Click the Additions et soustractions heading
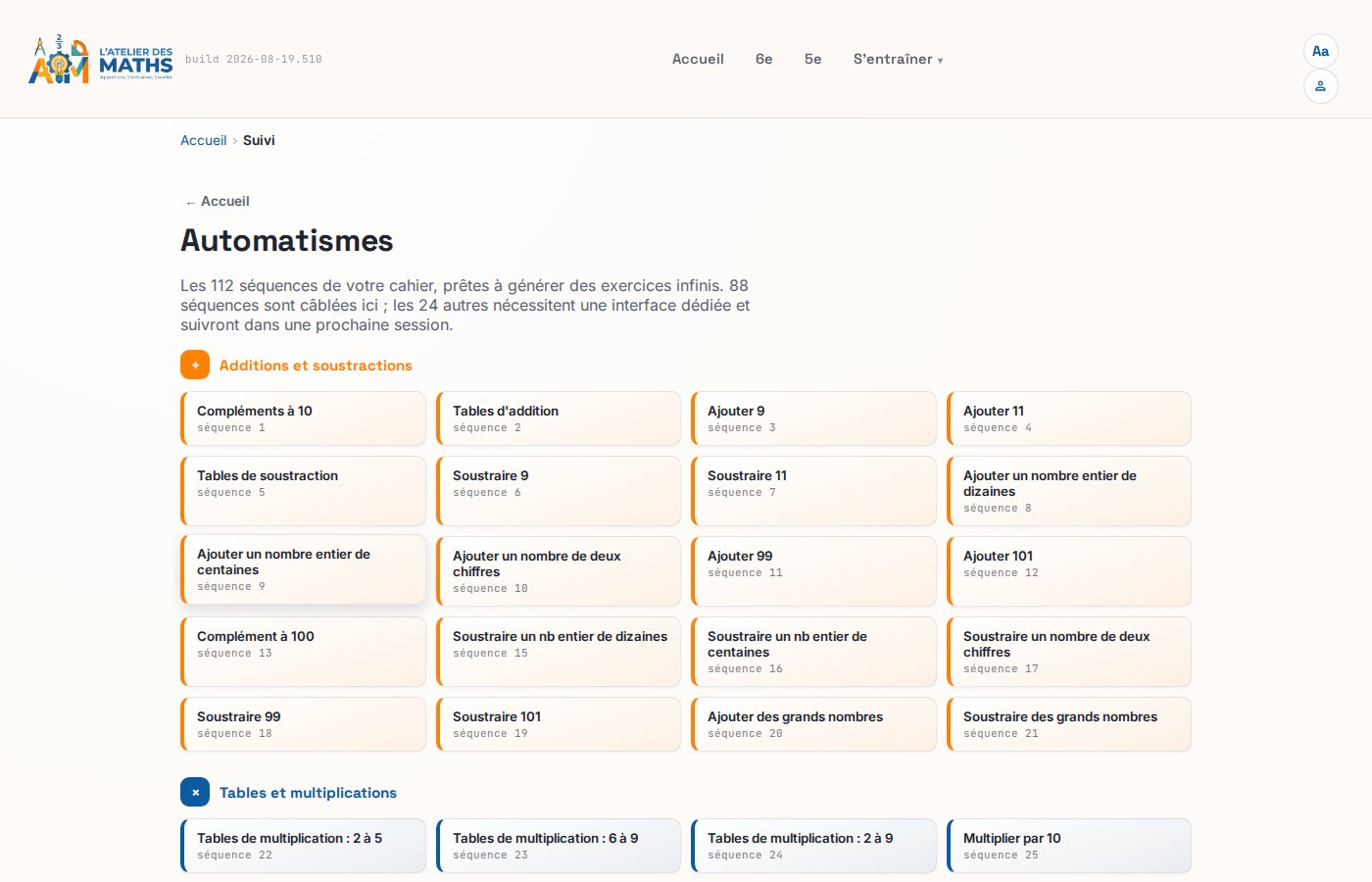 (316, 366)
